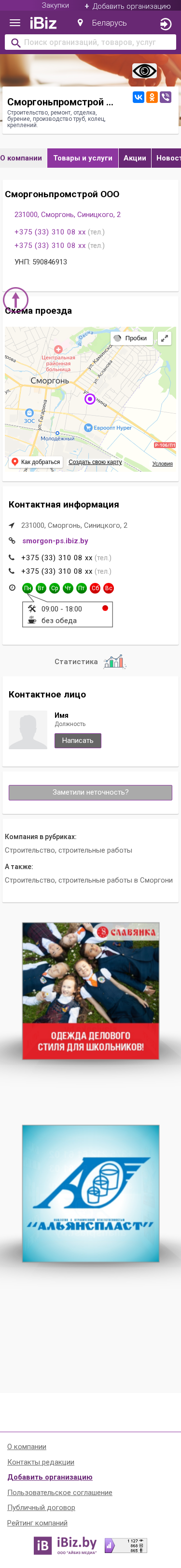Open the Беларусь location selector
The width and height of the screenshot is (181, 1568).
click(x=102, y=23)
